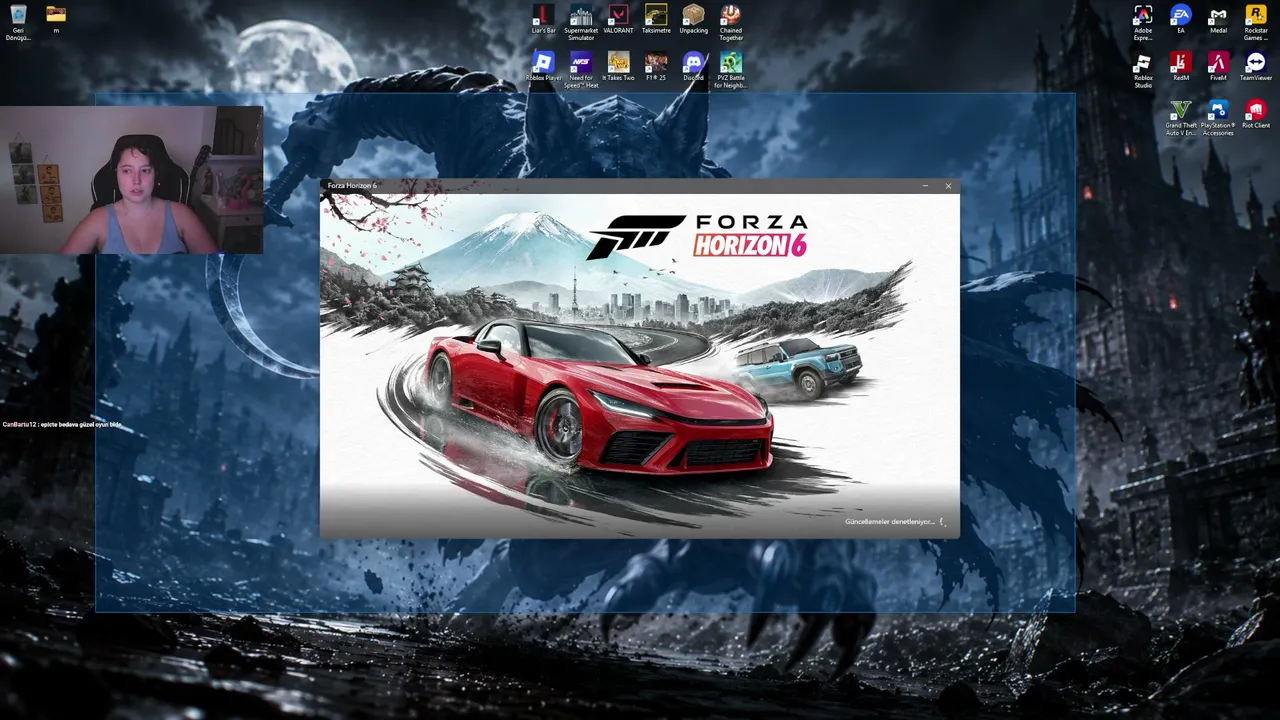1280x720 pixels.
Task: Click the Roblox Player shortcut
Action: click(543, 66)
